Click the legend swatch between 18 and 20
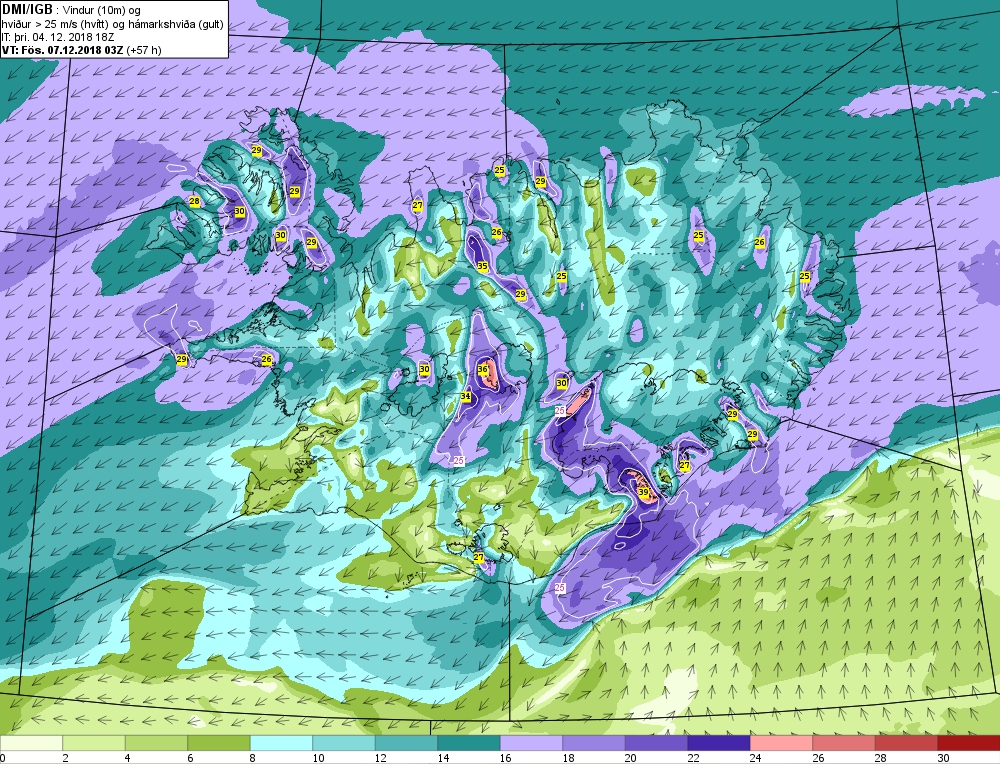1000x764 pixels. pyautogui.click(x=594, y=743)
